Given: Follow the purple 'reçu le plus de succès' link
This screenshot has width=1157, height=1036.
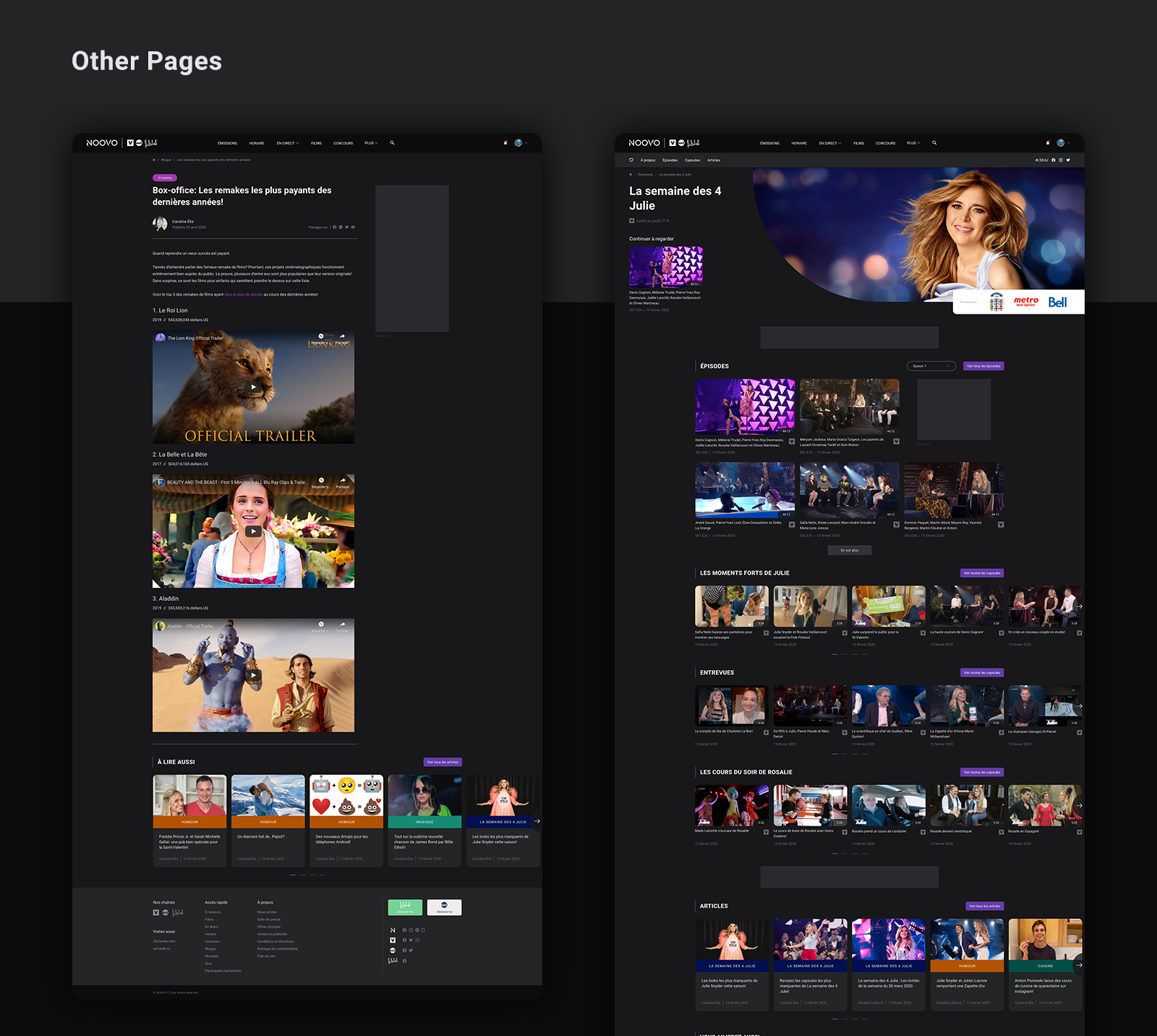Looking at the screenshot, I should [243, 294].
